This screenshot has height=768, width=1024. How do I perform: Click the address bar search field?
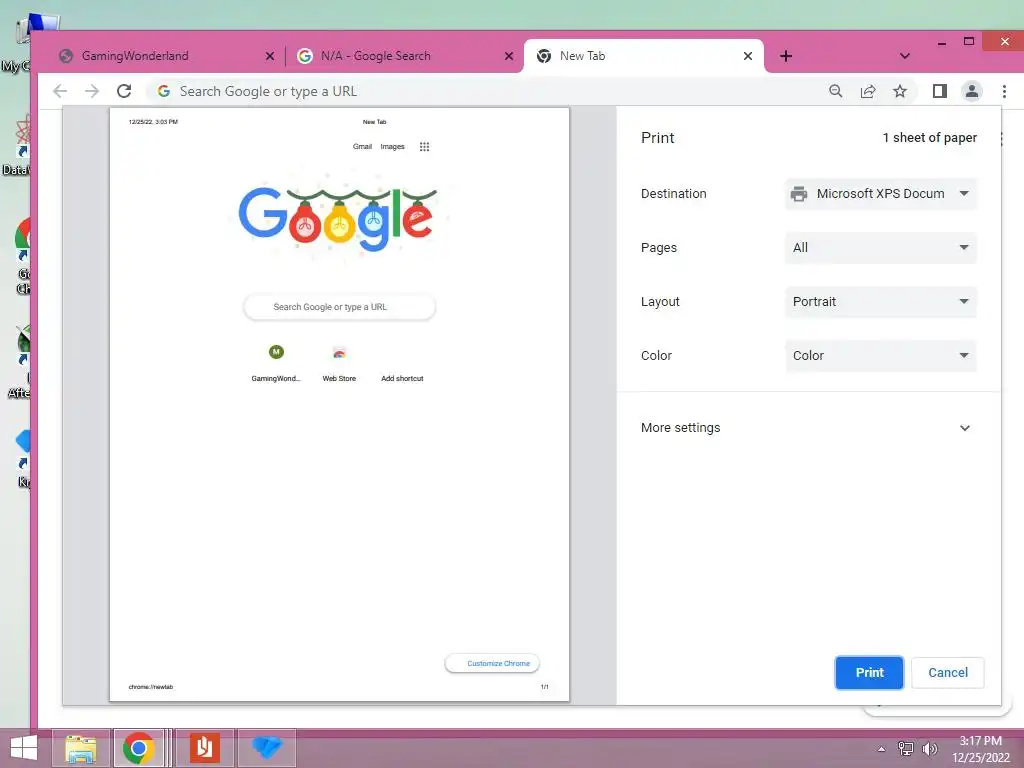[483, 91]
